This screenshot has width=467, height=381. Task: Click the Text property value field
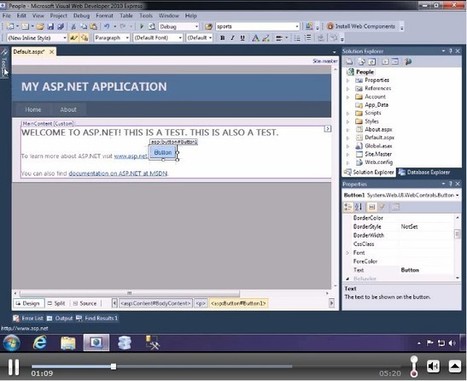(x=427, y=270)
